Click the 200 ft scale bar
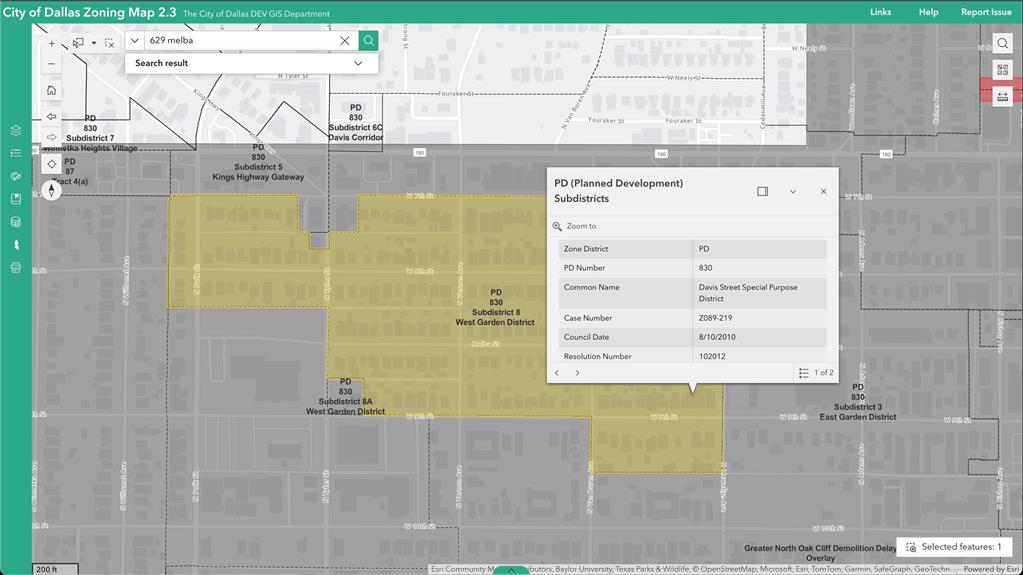 [x=55, y=569]
